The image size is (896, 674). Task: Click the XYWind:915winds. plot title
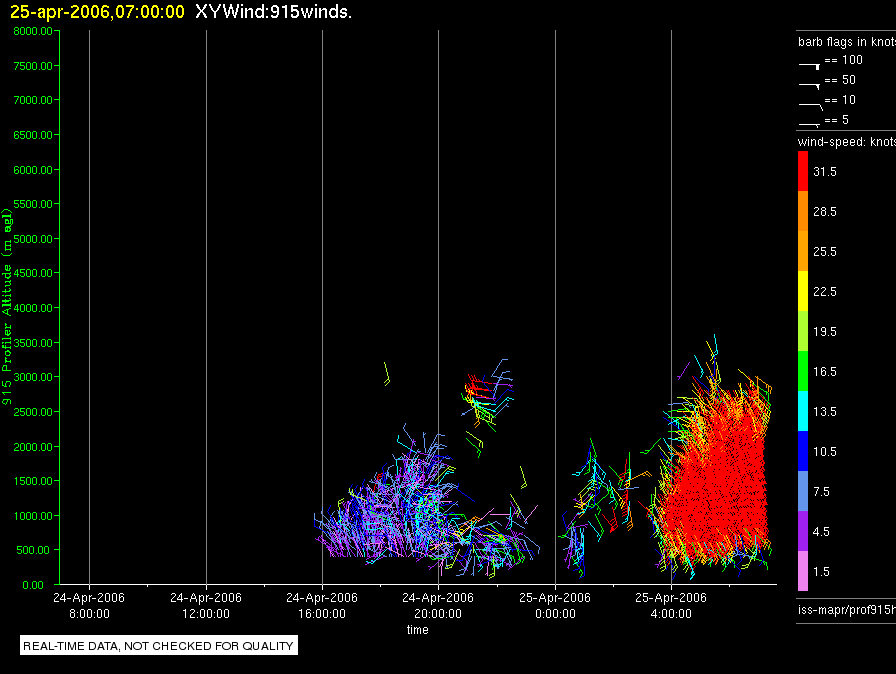point(273,11)
